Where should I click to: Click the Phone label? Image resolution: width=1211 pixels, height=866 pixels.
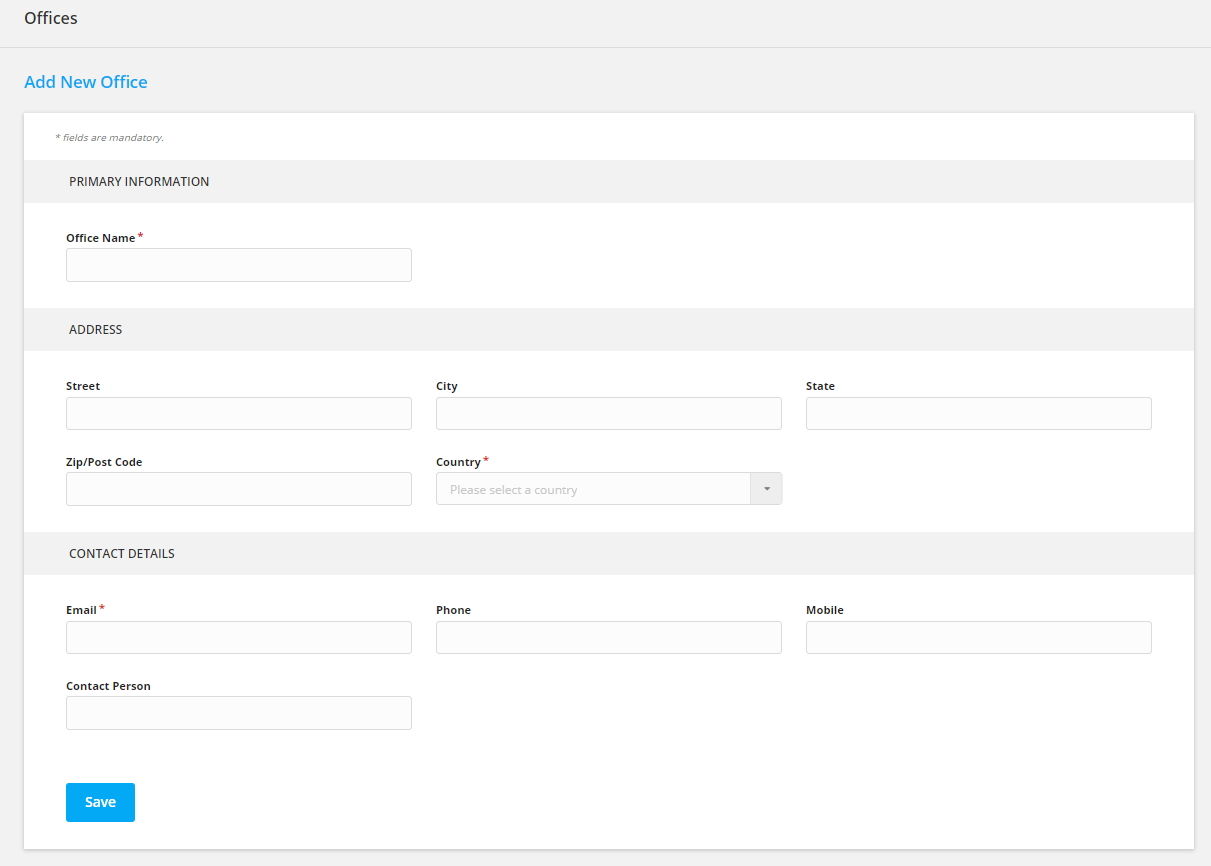coord(453,610)
